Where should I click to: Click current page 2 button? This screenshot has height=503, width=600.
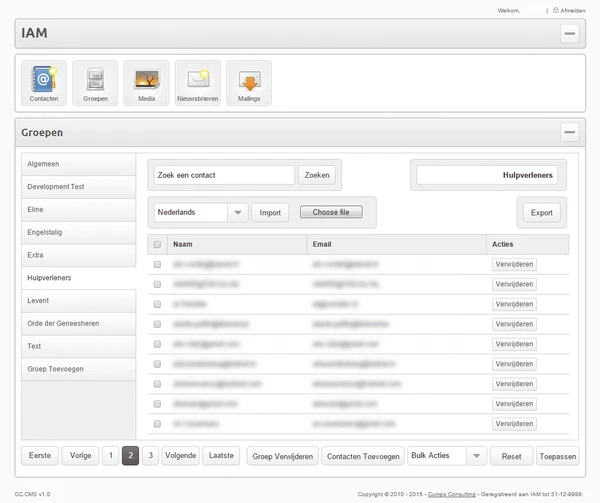click(130, 456)
